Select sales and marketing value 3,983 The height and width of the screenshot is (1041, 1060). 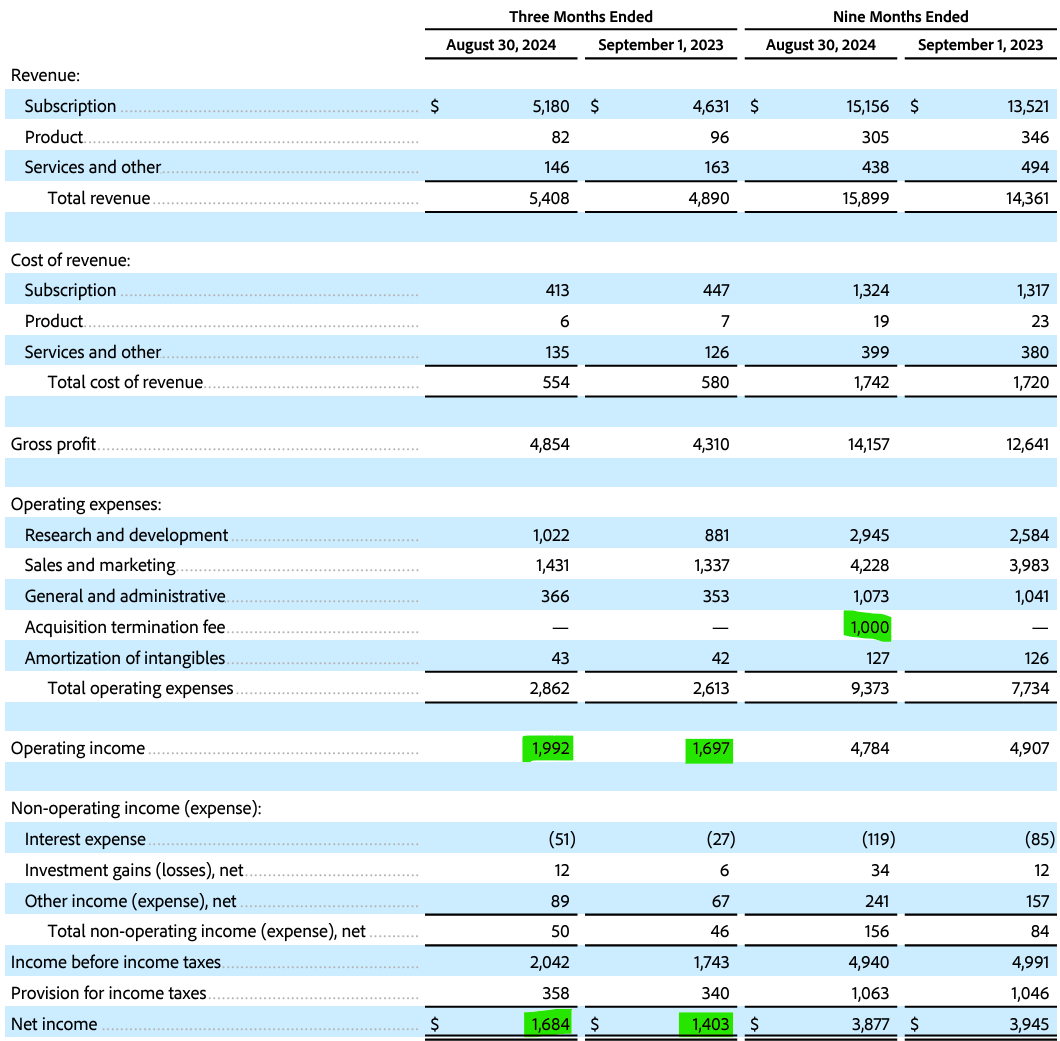click(1030, 565)
